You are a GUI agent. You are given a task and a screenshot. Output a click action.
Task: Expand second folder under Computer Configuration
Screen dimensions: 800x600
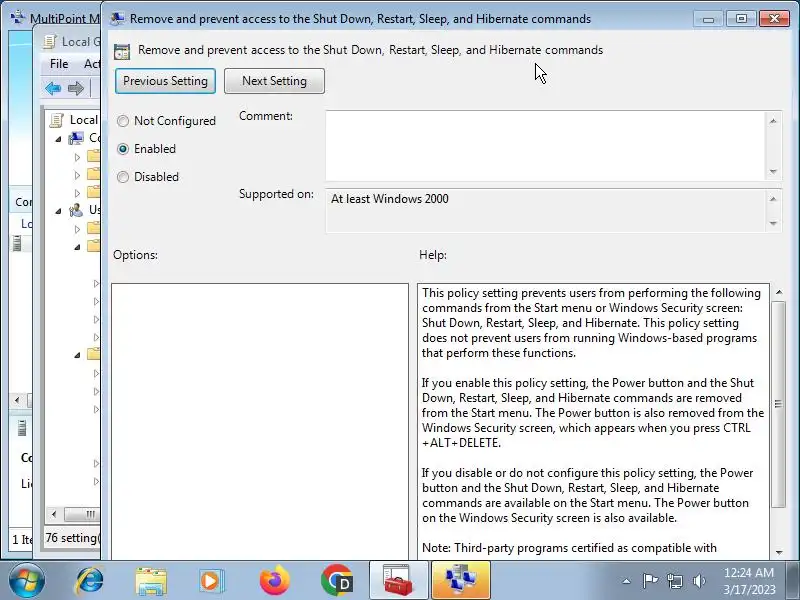[78, 175]
